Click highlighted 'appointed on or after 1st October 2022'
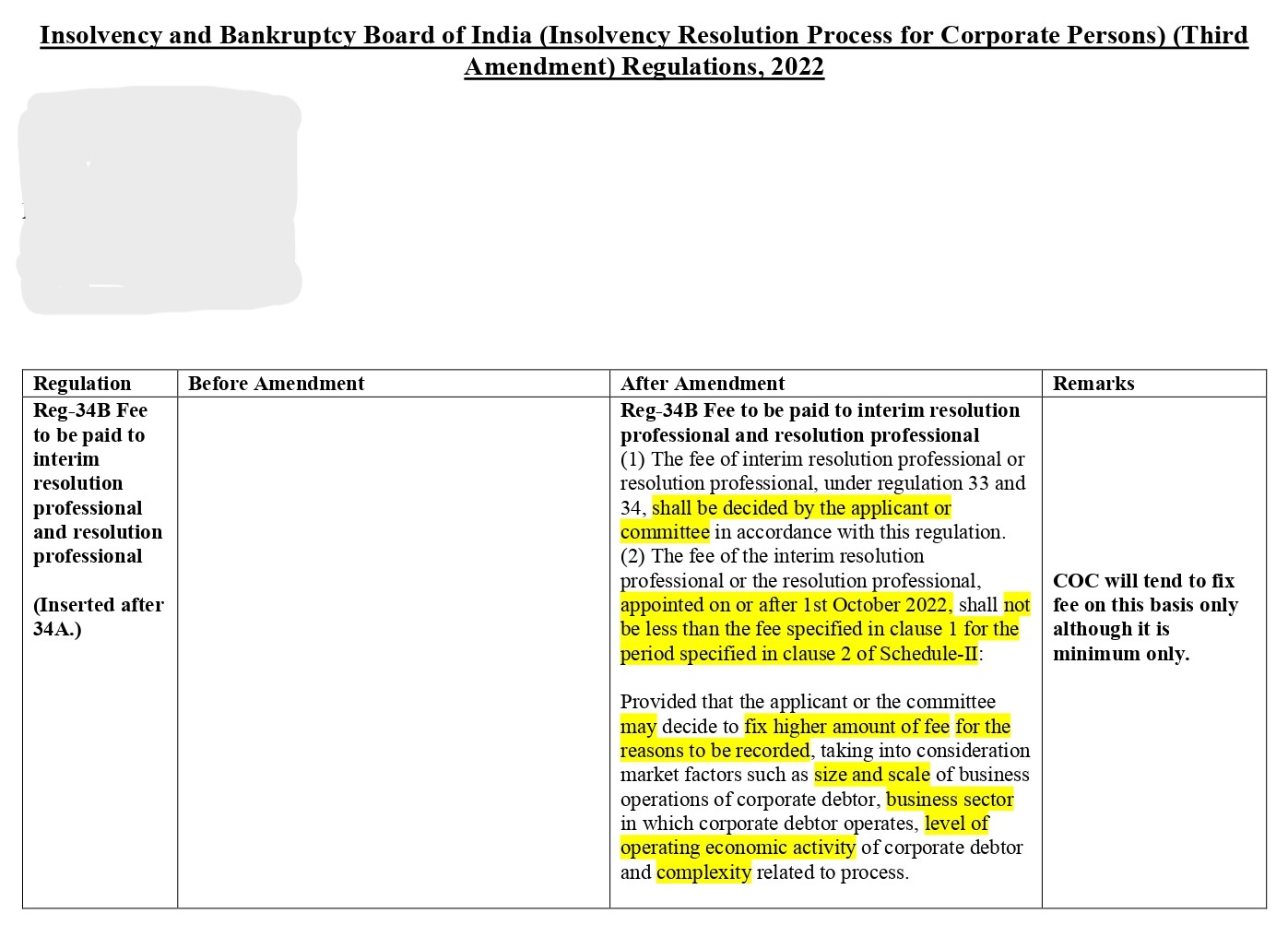1288x937 pixels. point(786,605)
